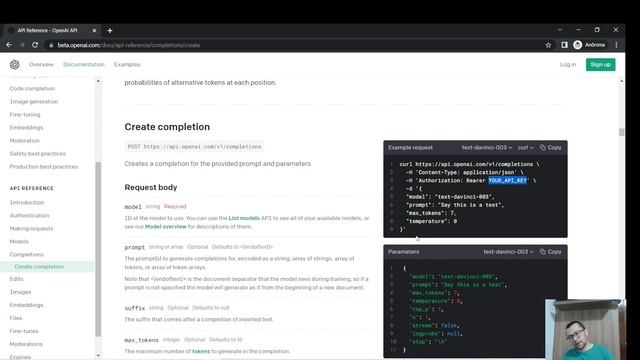Open Completions in sidebar
The width and height of the screenshot is (640, 360).
tap(27, 255)
